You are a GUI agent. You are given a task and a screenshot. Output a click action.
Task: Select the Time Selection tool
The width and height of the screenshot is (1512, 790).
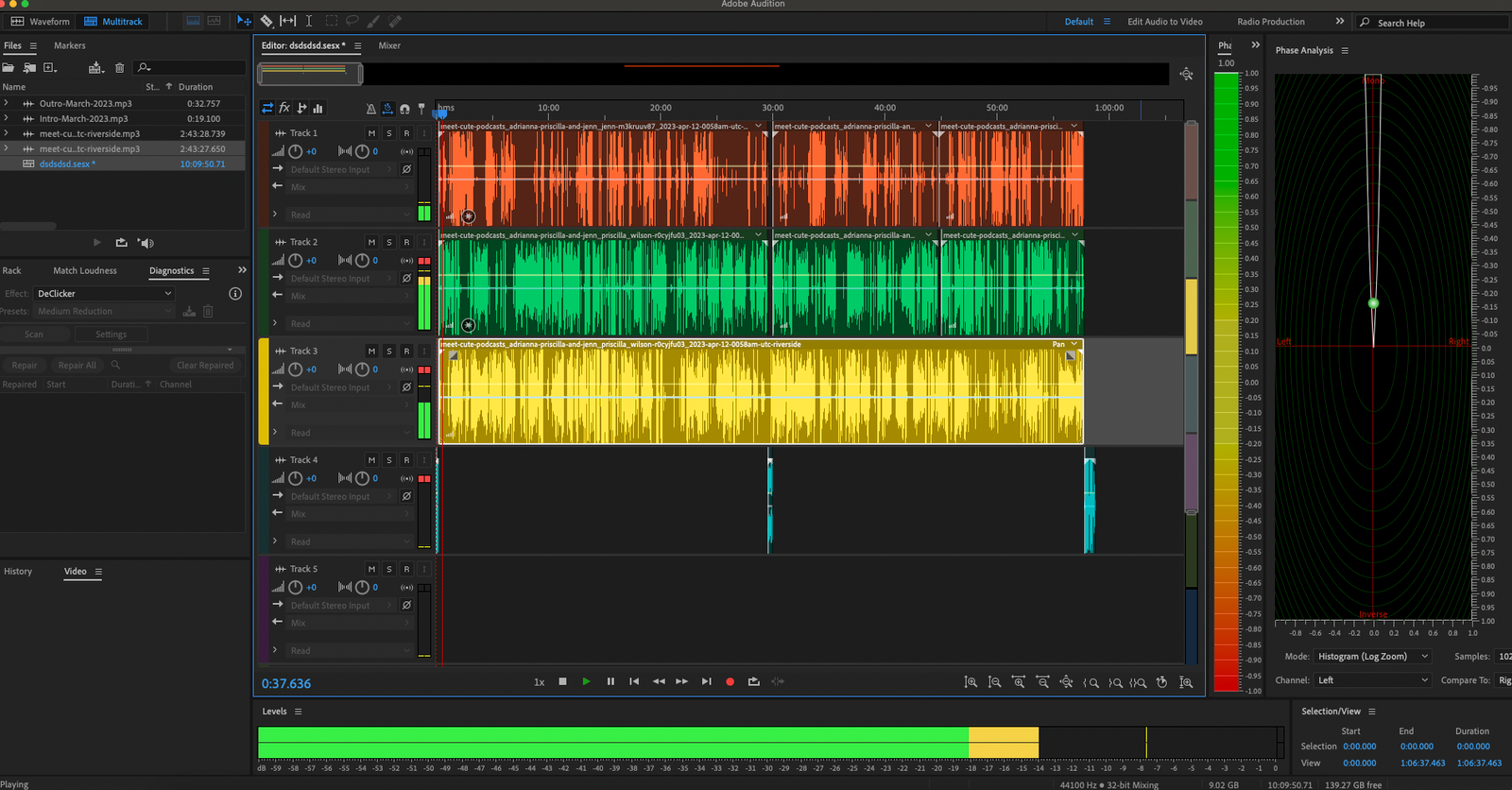309,21
